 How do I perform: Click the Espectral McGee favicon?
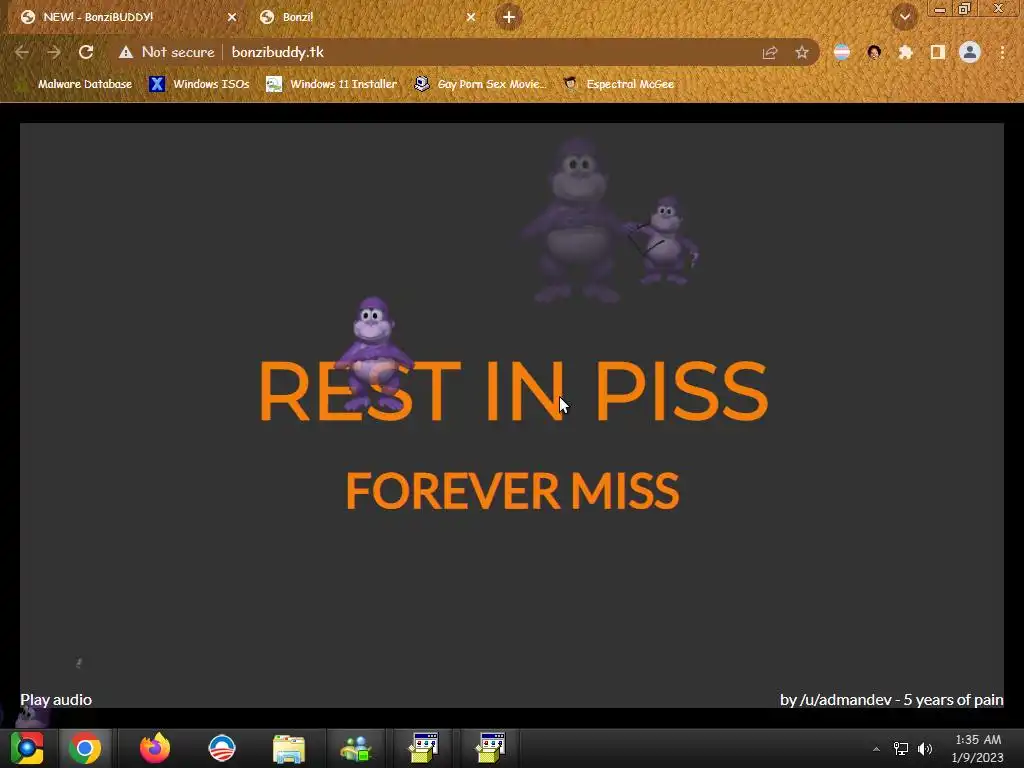(x=570, y=84)
